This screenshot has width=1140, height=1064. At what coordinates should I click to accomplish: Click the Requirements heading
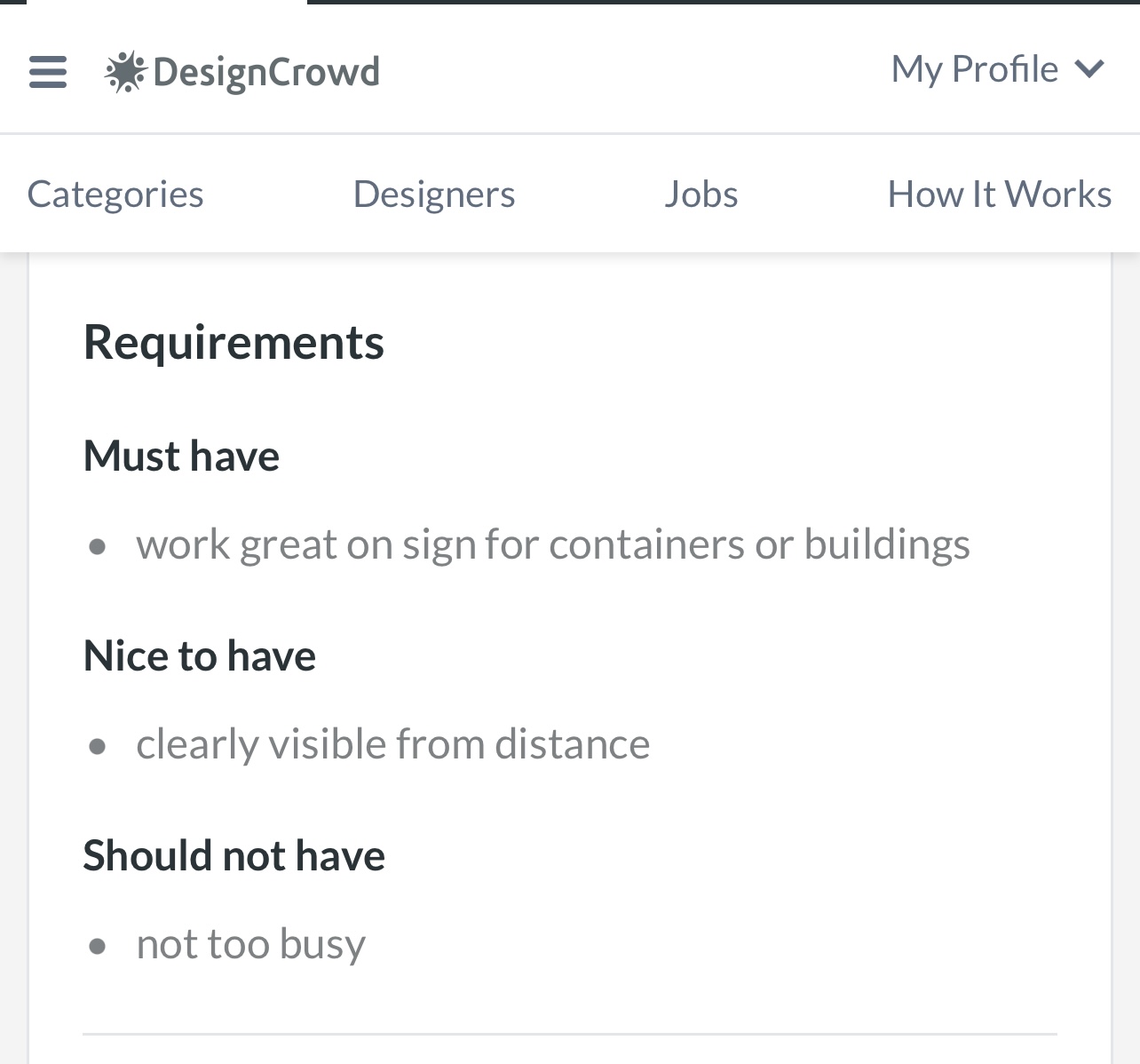[234, 342]
